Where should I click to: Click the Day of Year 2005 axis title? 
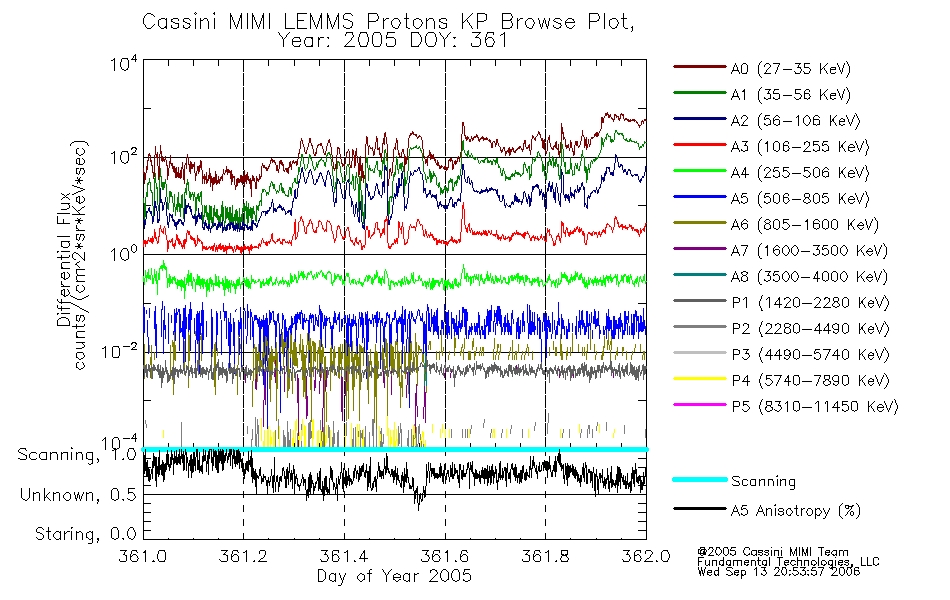click(x=394, y=576)
